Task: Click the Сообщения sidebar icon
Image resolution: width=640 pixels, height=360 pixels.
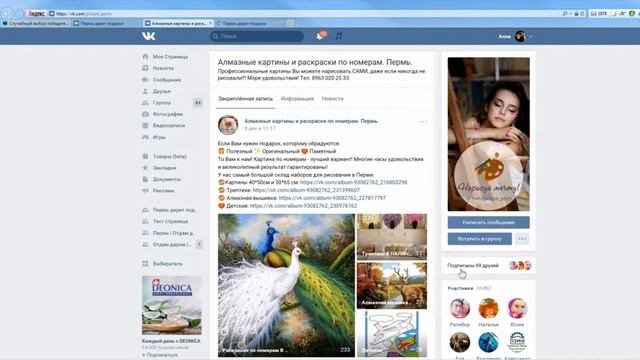Action: (x=145, y=80)
